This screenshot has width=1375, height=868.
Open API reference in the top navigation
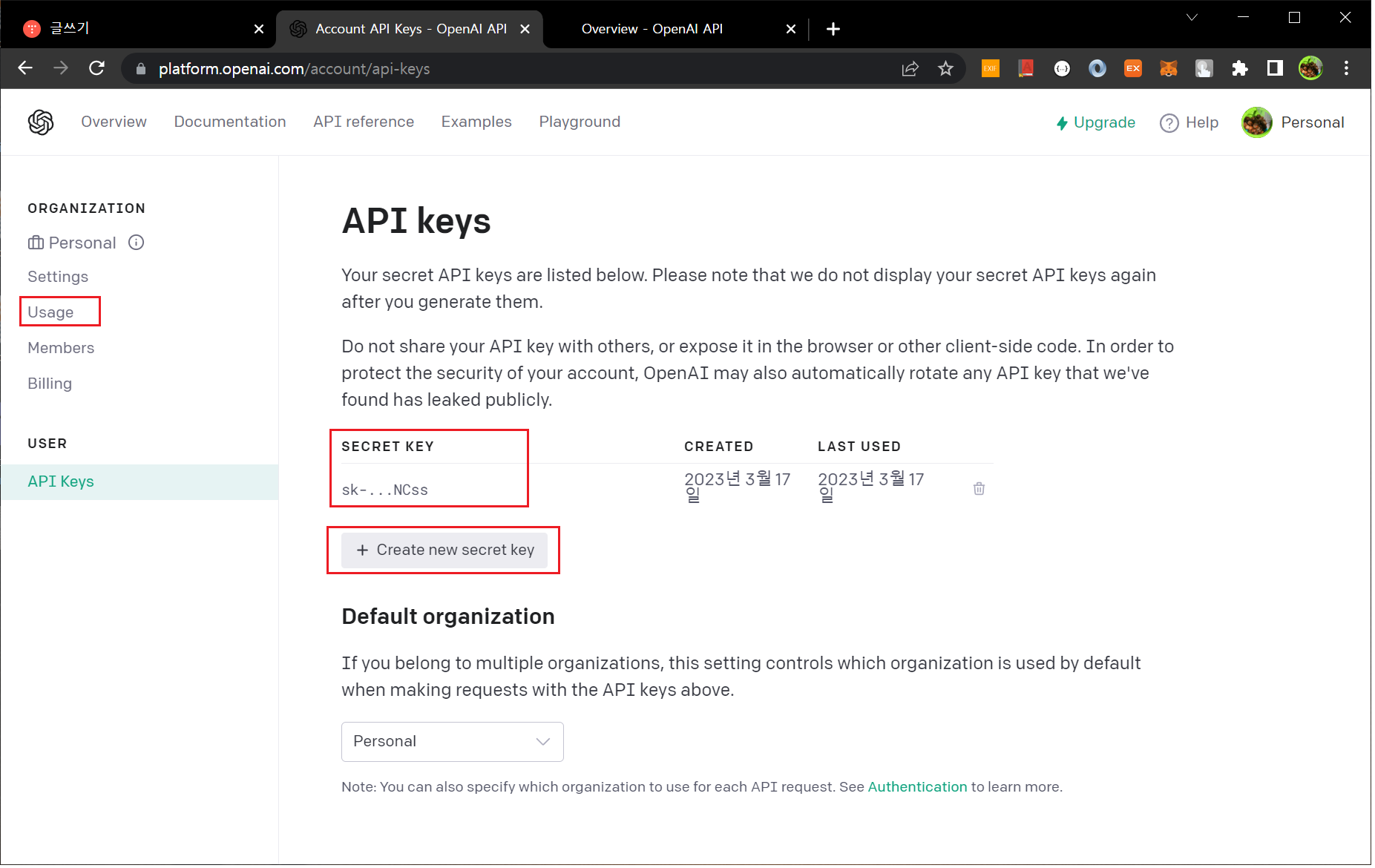[364, 122]
